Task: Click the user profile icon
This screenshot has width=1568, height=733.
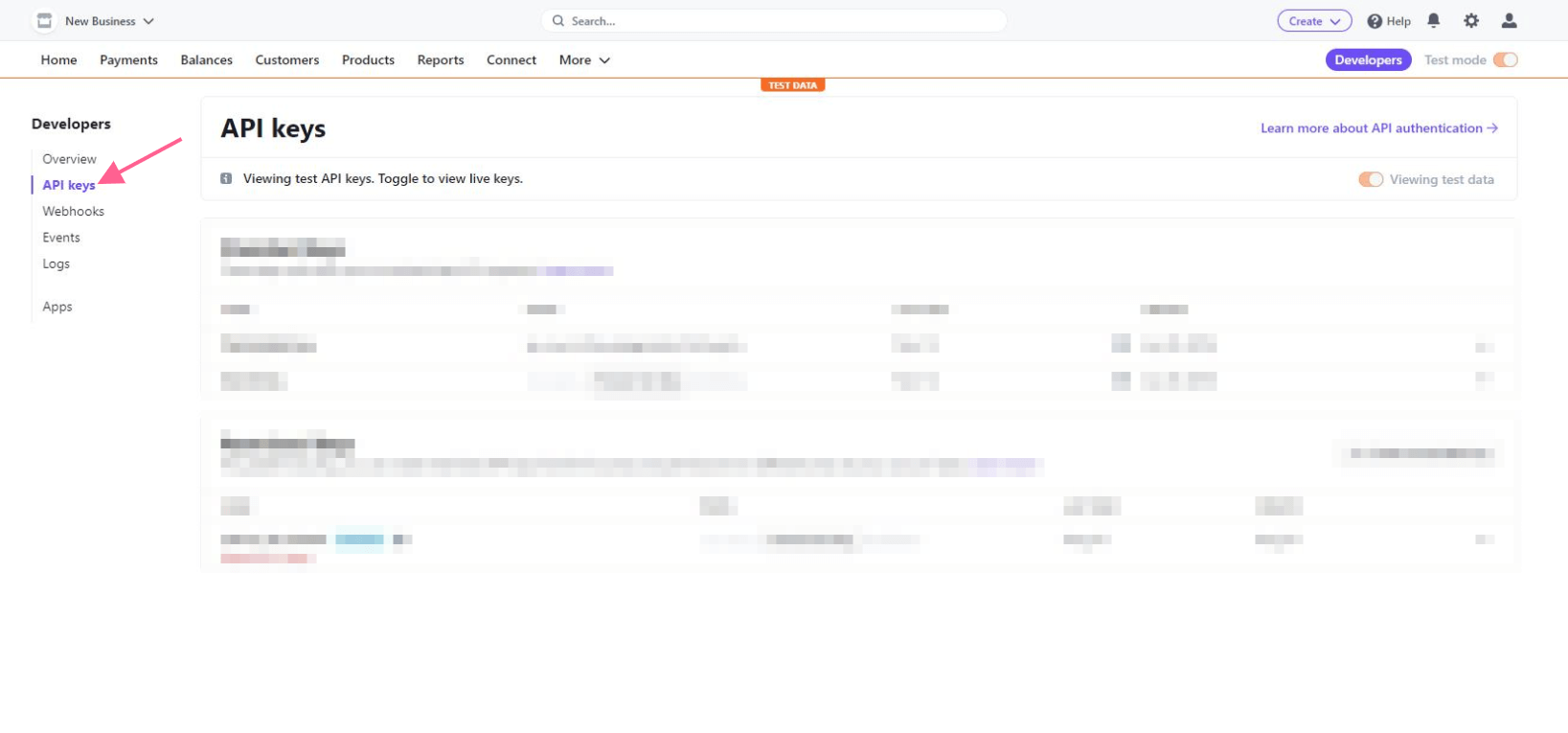Action: (x=1509, y=20)
